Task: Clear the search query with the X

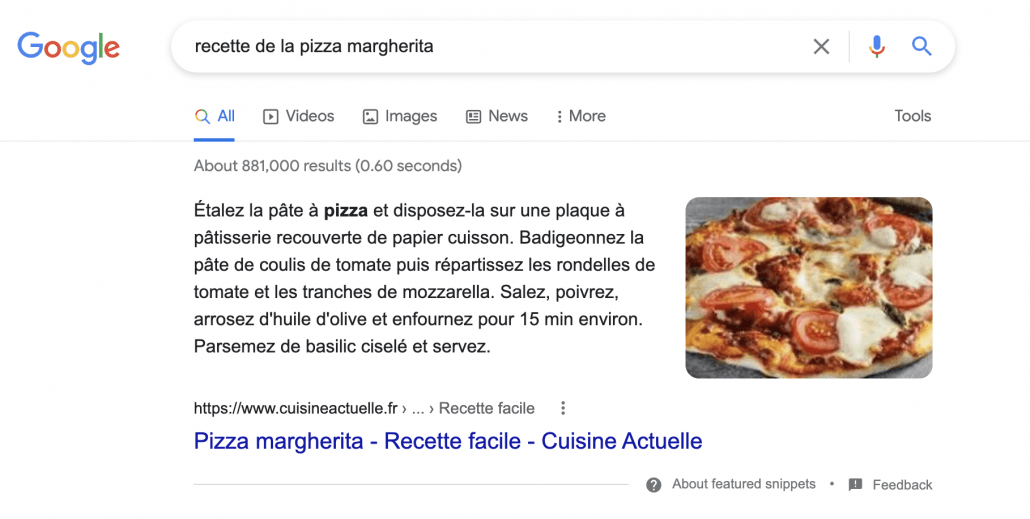Action: (x=821, y=46)
